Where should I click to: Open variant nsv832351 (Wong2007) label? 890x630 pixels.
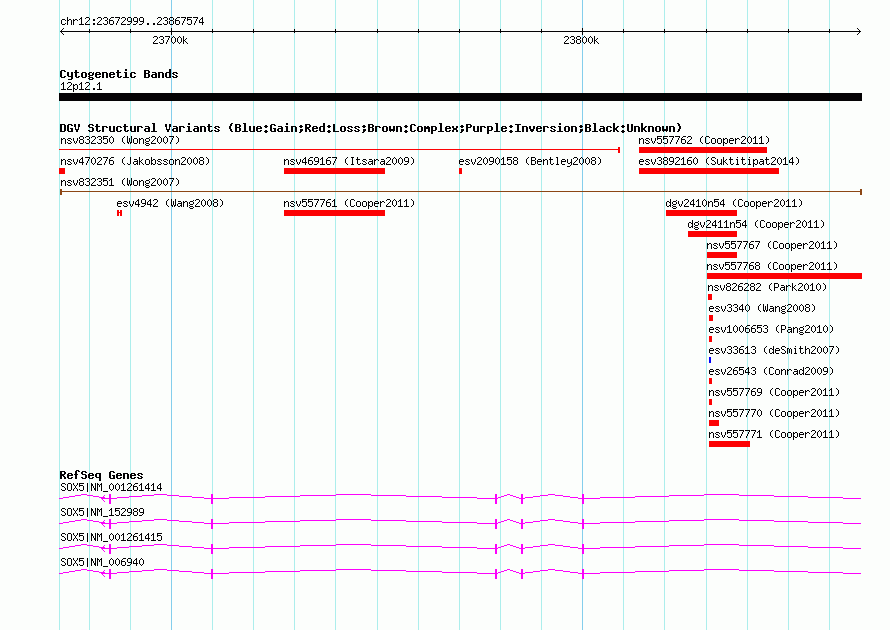tap(120, 182)
